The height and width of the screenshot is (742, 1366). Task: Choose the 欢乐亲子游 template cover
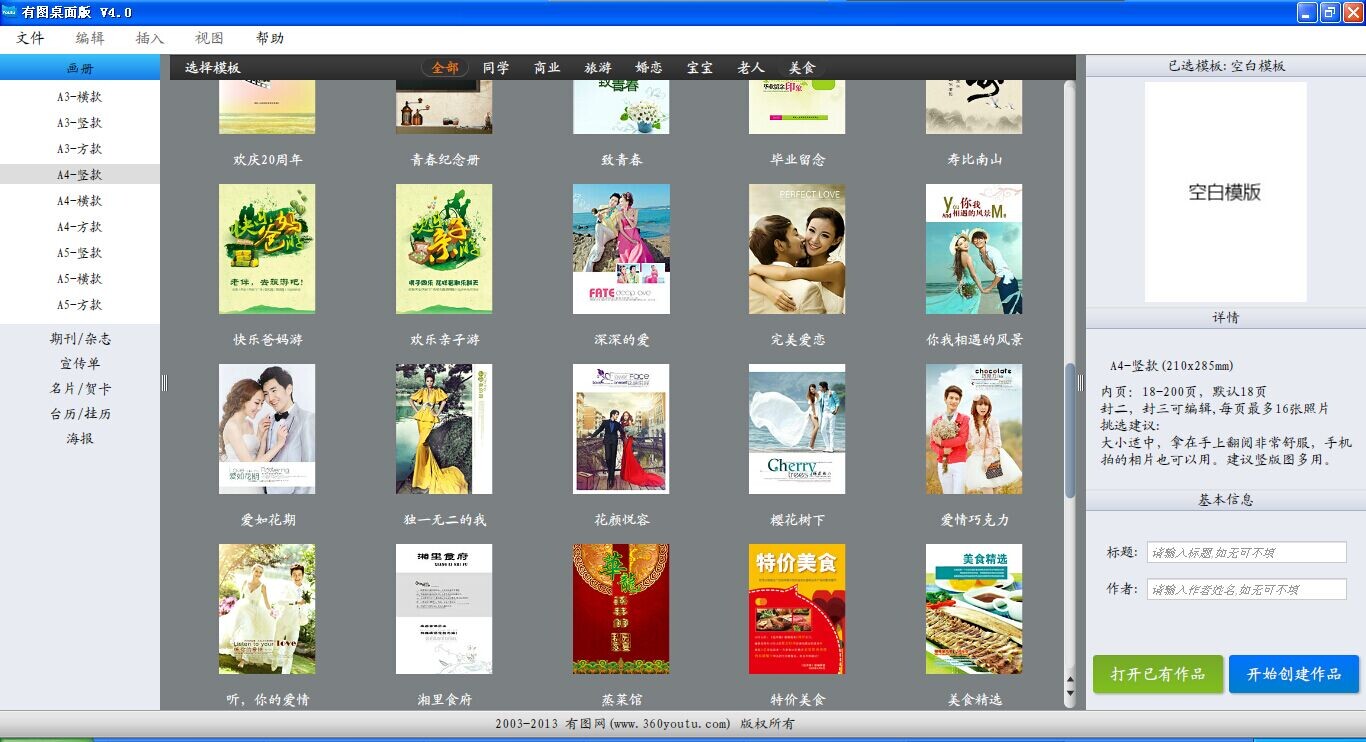click(x=444, y=249)
